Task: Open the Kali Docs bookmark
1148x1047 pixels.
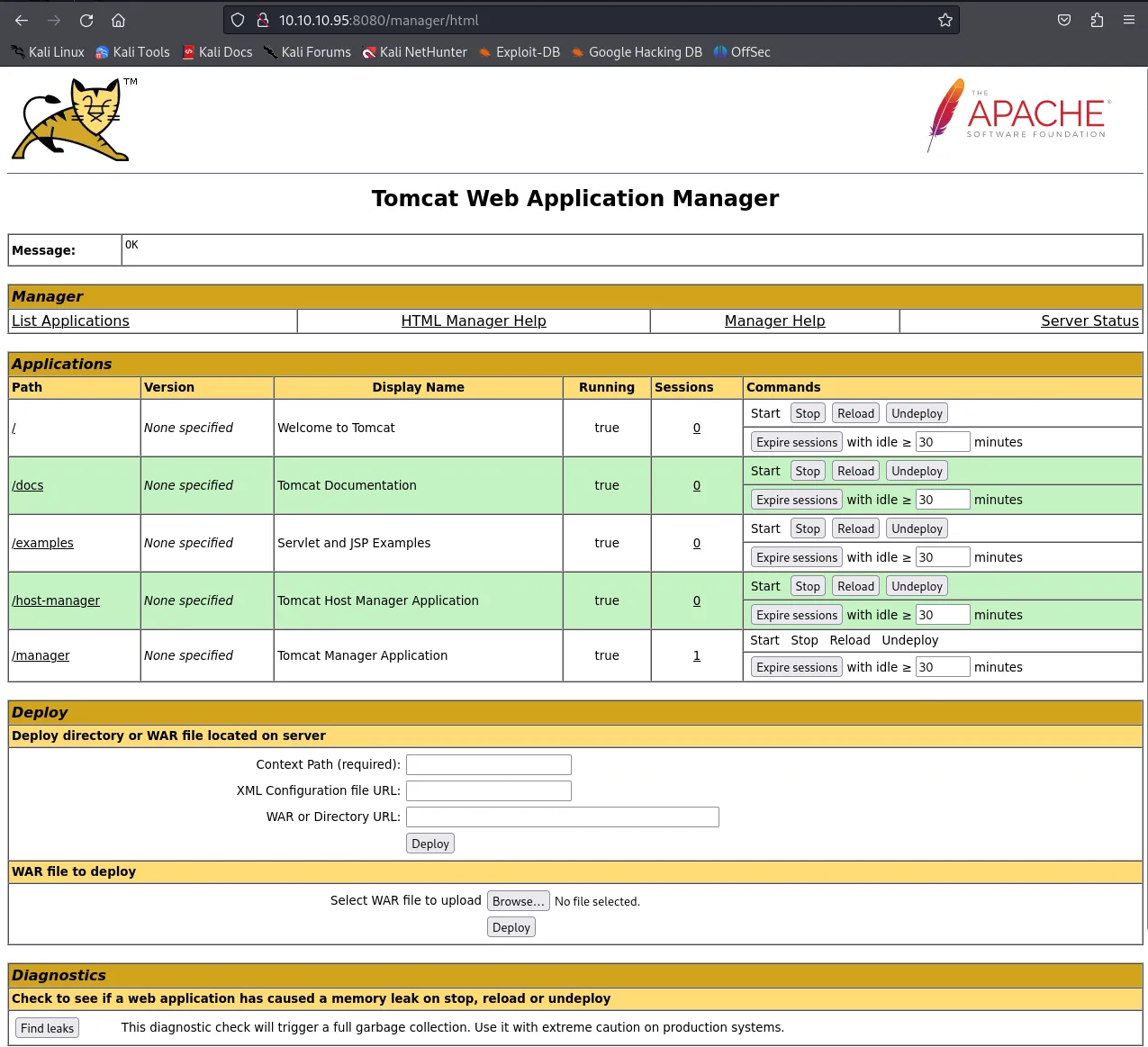Action: (217, 52)
